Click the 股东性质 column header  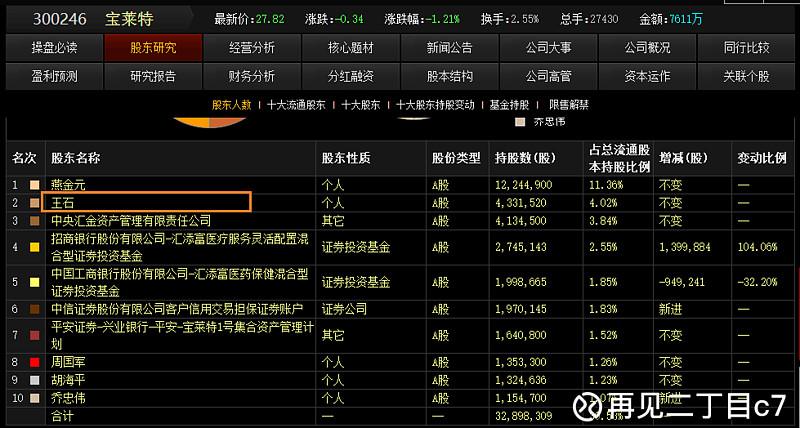[x=346, y=158]
